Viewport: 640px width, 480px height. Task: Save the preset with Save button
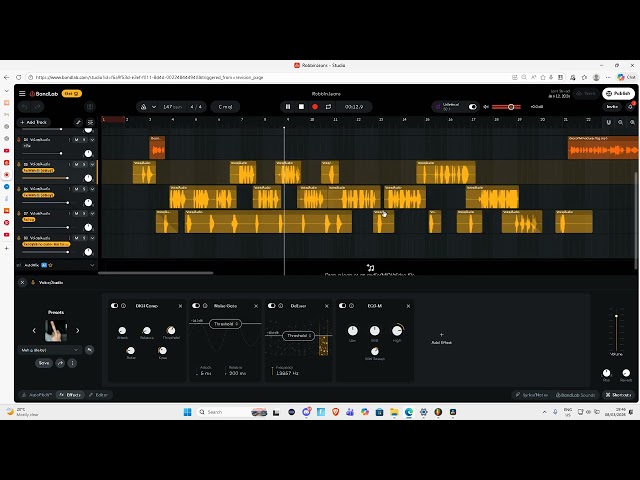(44, 363)
